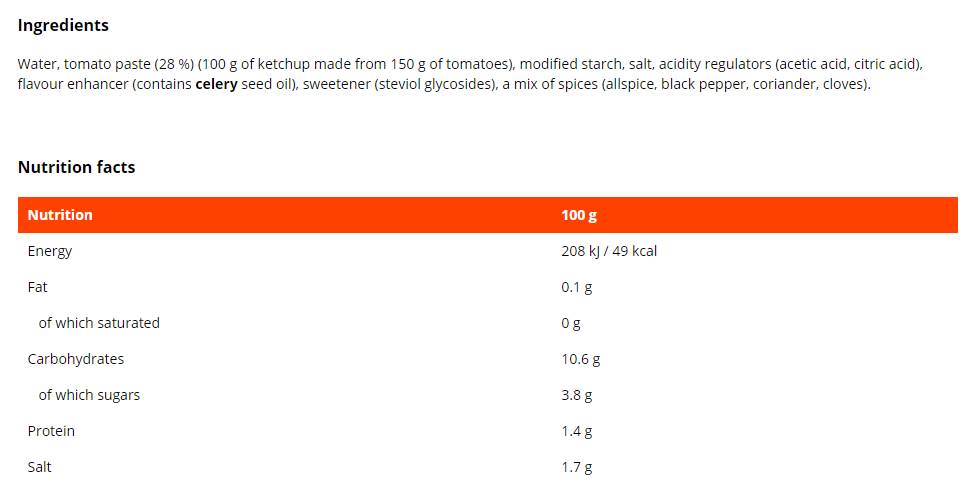Select the 1.4 g protein value
The image size is (976, 489).
[x=577, y=431]
